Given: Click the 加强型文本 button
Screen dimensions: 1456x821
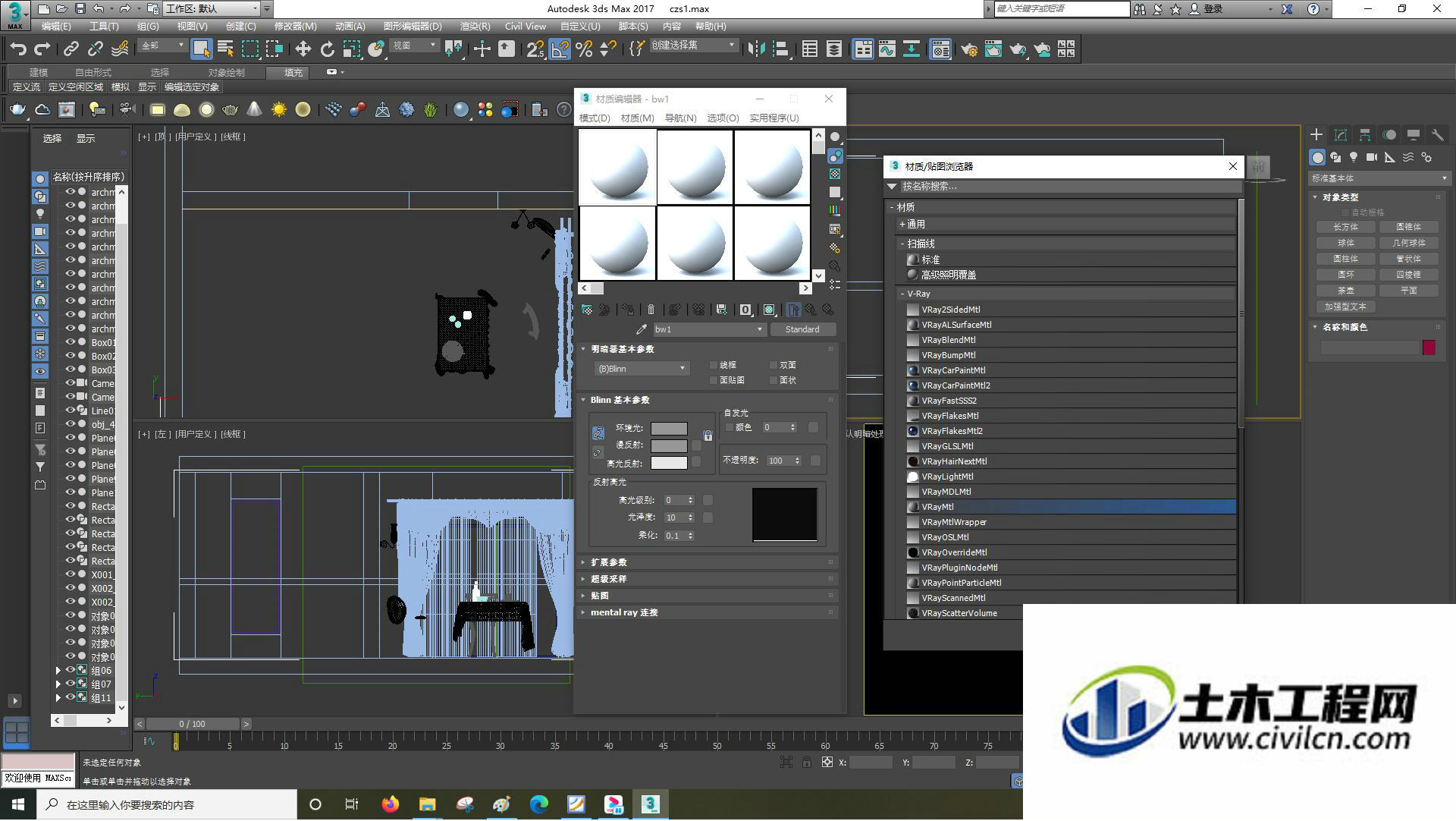Looking at the screenshot, I should click(x=1345, y=307).
